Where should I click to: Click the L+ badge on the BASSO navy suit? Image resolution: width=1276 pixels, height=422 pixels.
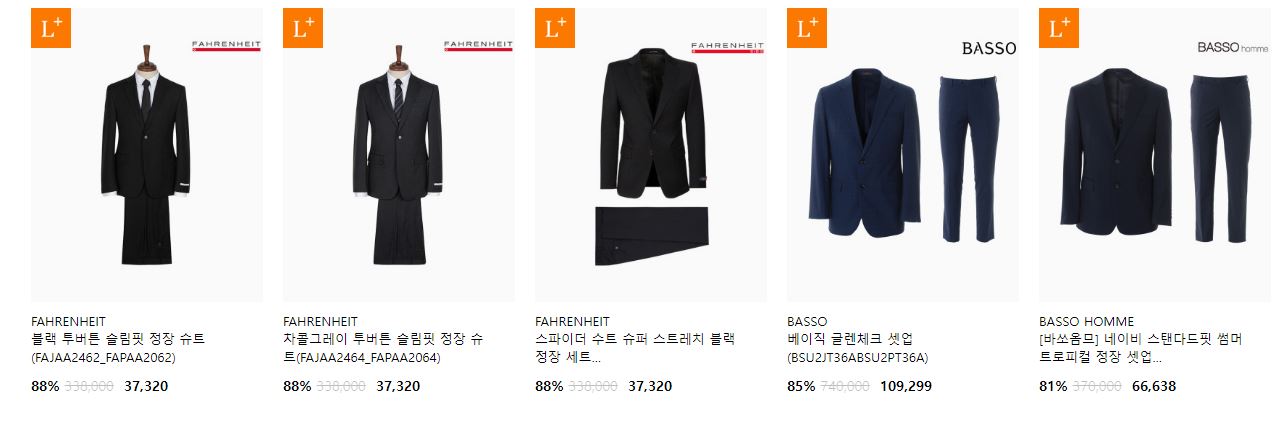[807, 28]
